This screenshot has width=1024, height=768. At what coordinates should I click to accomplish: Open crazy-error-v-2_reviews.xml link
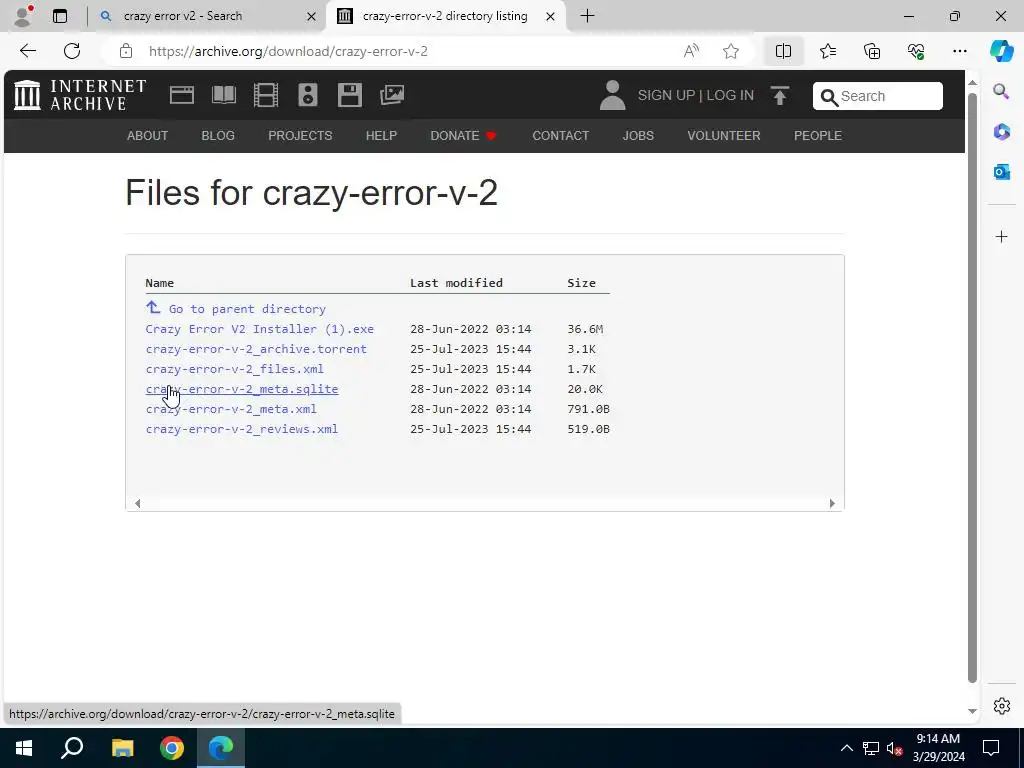(242, 429)
